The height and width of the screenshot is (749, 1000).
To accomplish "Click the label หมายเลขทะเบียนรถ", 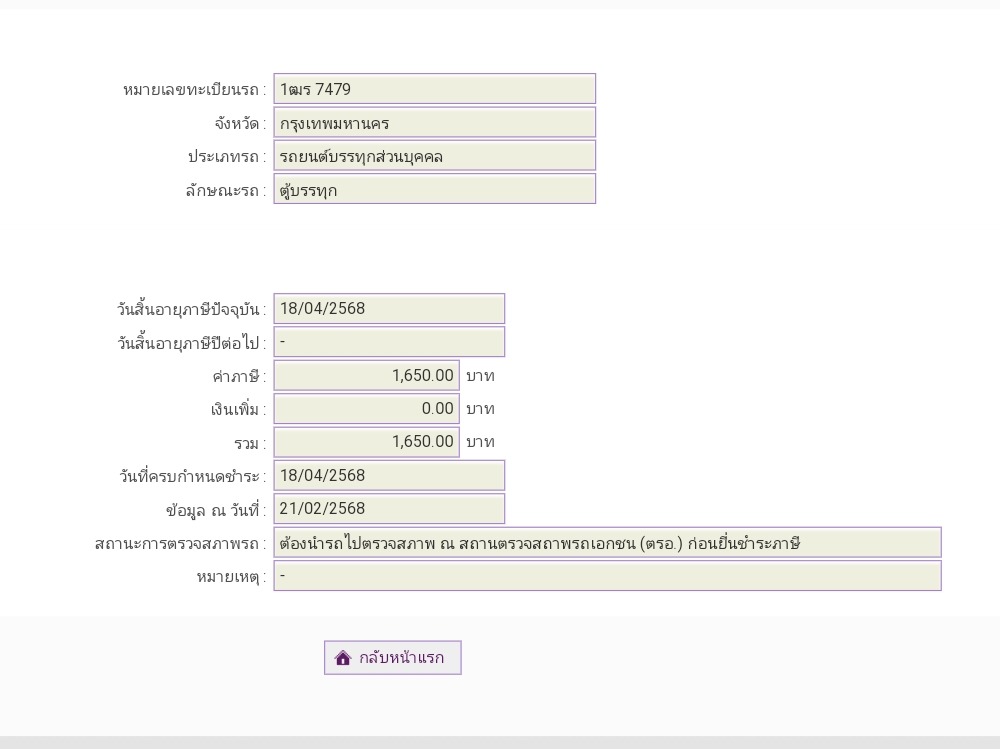I will pos(194,90).
